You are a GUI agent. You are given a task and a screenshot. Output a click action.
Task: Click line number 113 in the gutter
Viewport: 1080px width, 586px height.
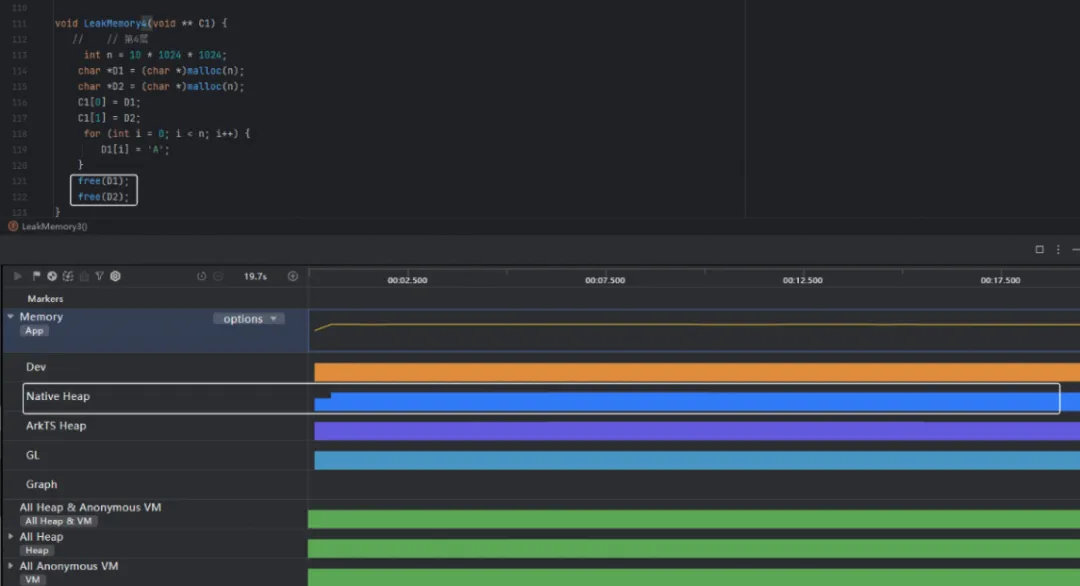click(x=19, y=55)
